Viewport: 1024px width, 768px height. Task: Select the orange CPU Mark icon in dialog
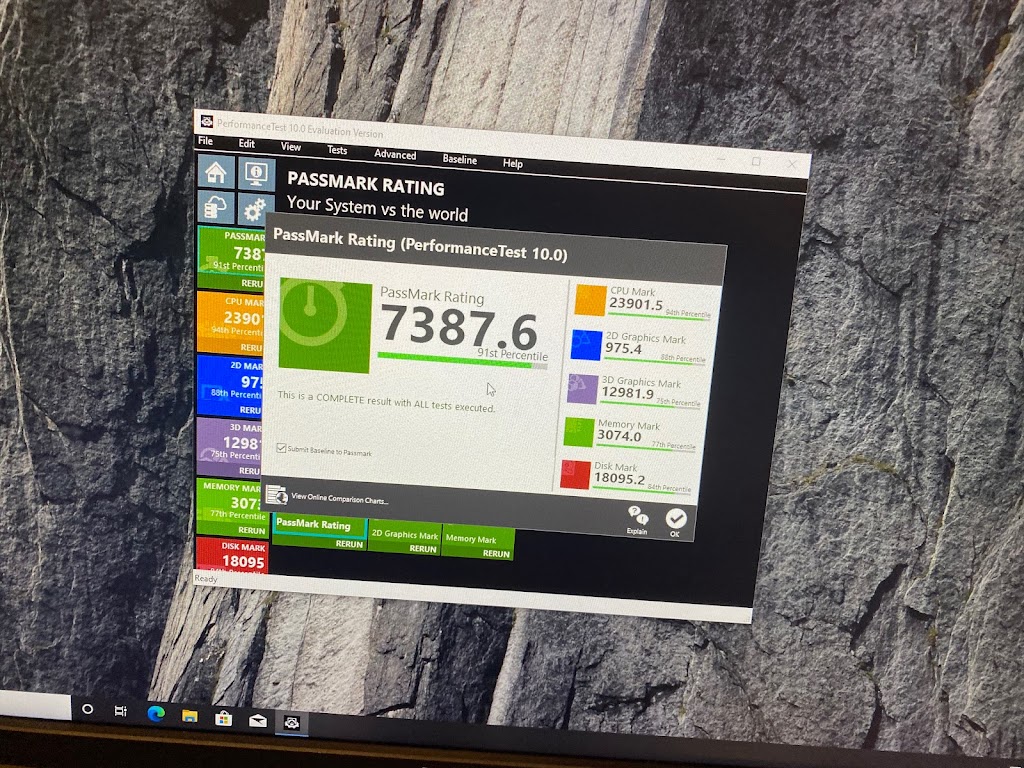tap(590, 300)
